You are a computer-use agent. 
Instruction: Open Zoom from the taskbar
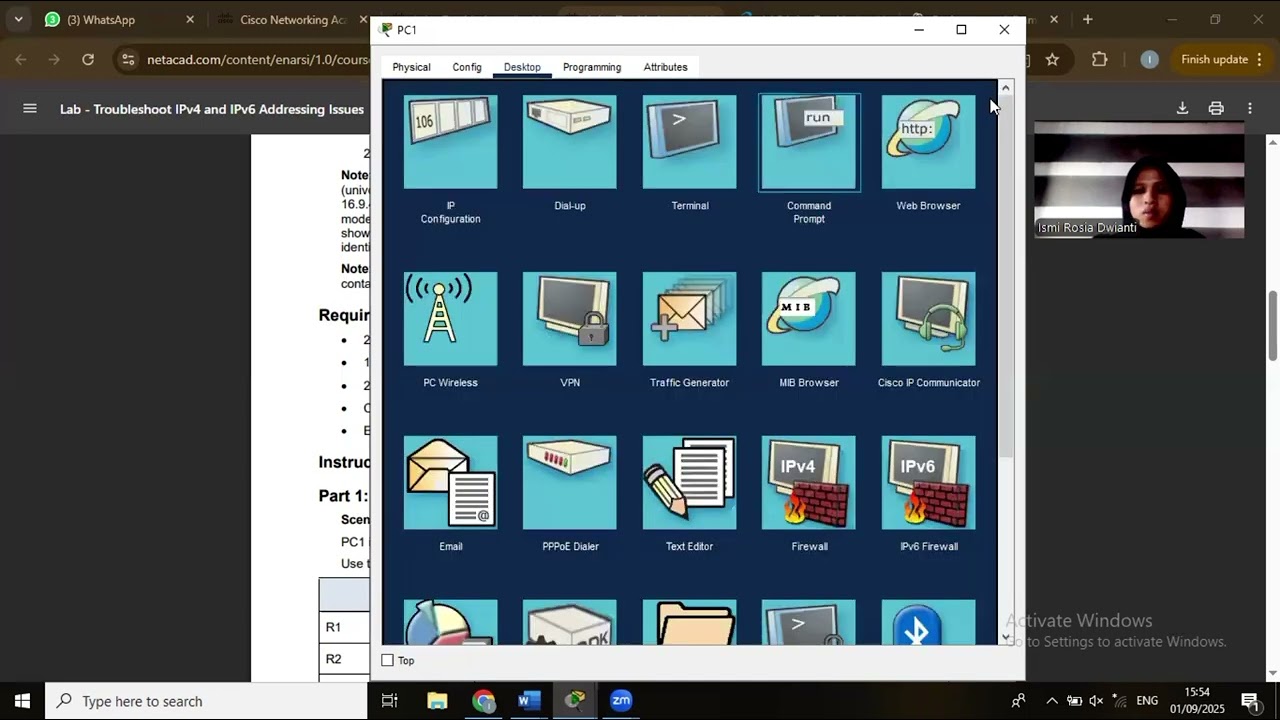(621, 700)
